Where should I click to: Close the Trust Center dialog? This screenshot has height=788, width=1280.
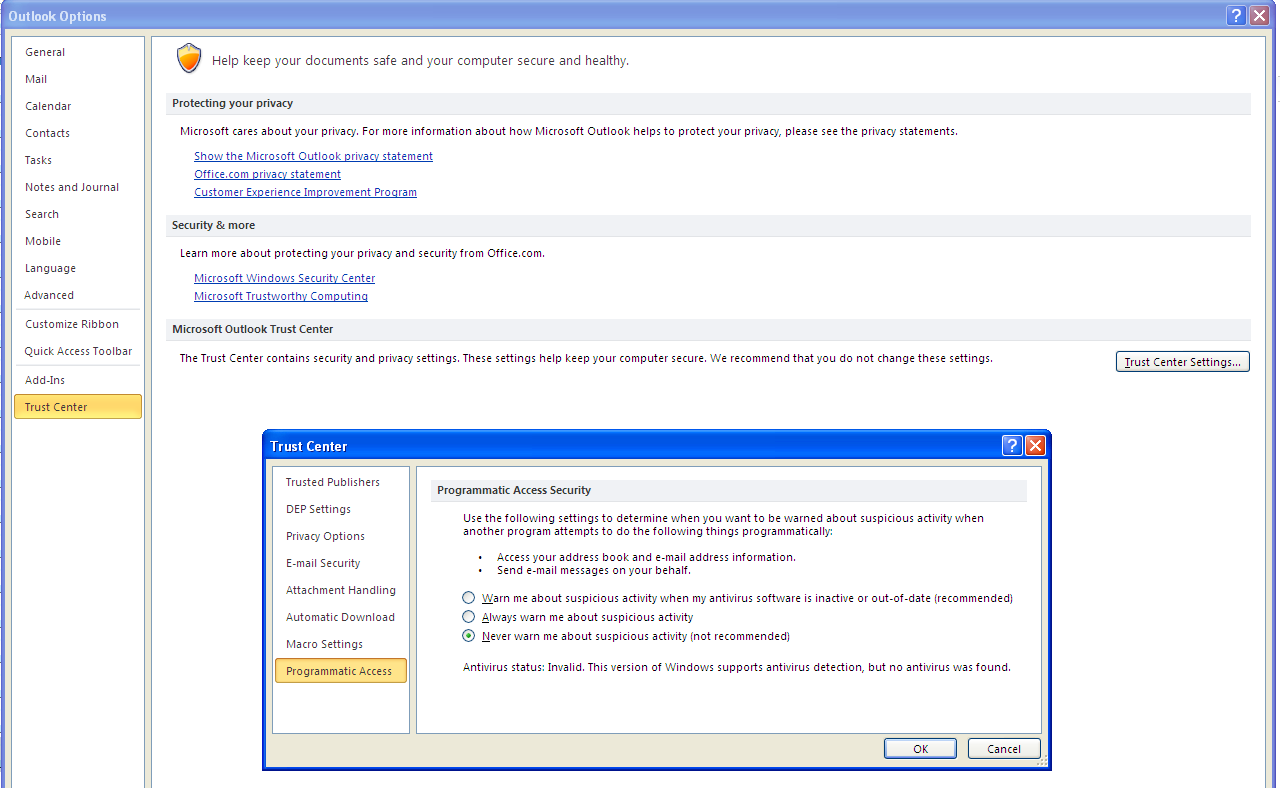pos(1035,446)
